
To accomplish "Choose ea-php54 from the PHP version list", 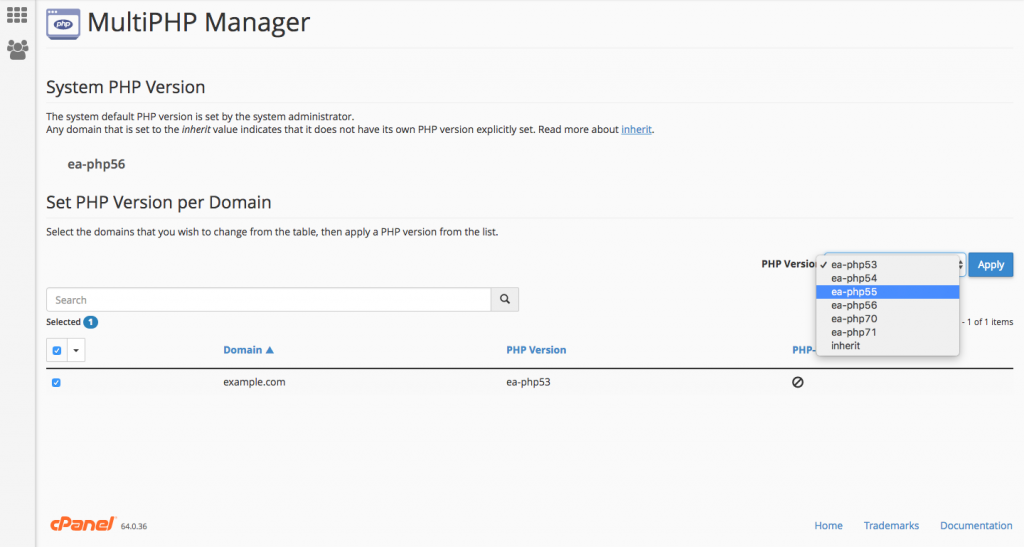I will point(888,278).
